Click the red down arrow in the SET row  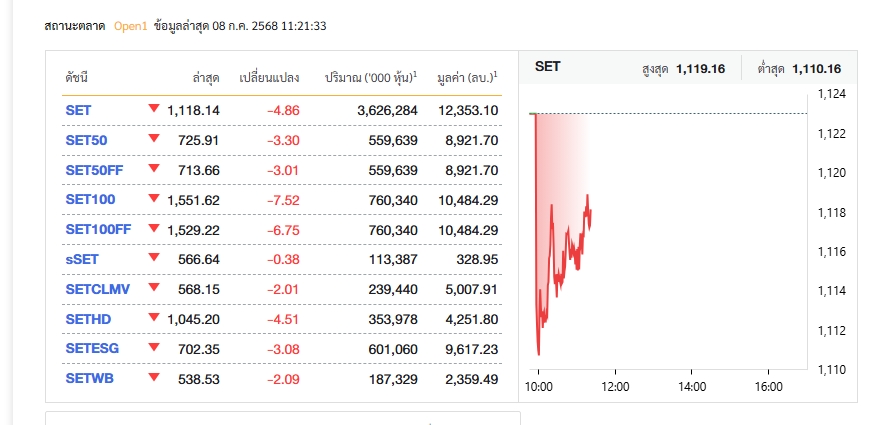click(x=154, y=108)
